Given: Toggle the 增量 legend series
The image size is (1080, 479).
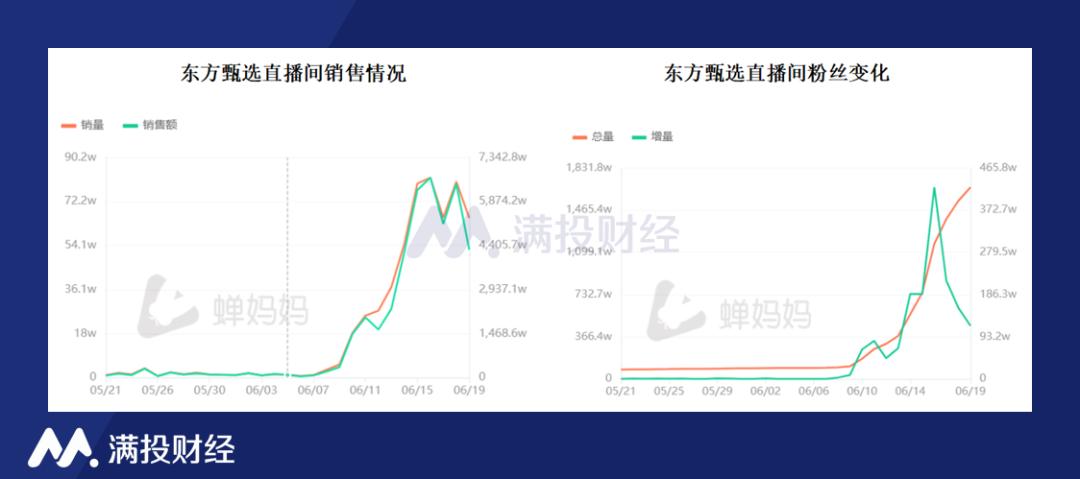Looking at the screenshot, I should (653, 136).
